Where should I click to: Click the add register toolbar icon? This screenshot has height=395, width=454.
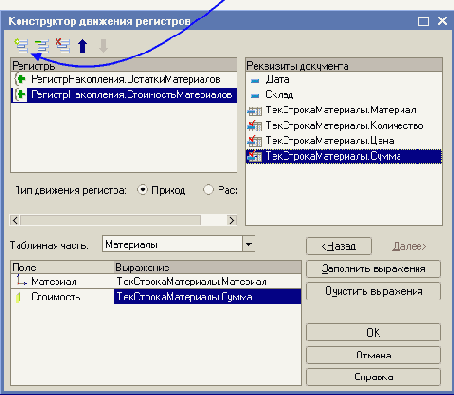click(x=22, y=46)
